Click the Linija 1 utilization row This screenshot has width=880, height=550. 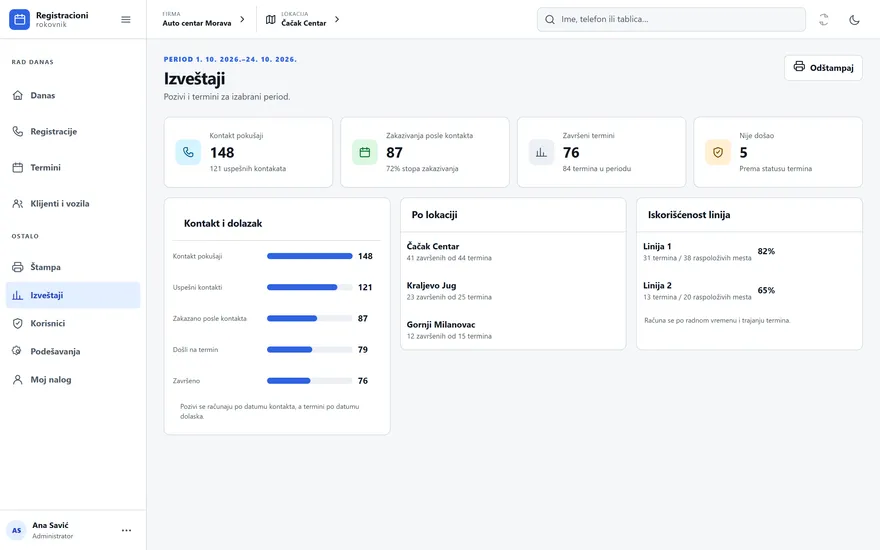point(749,251)
